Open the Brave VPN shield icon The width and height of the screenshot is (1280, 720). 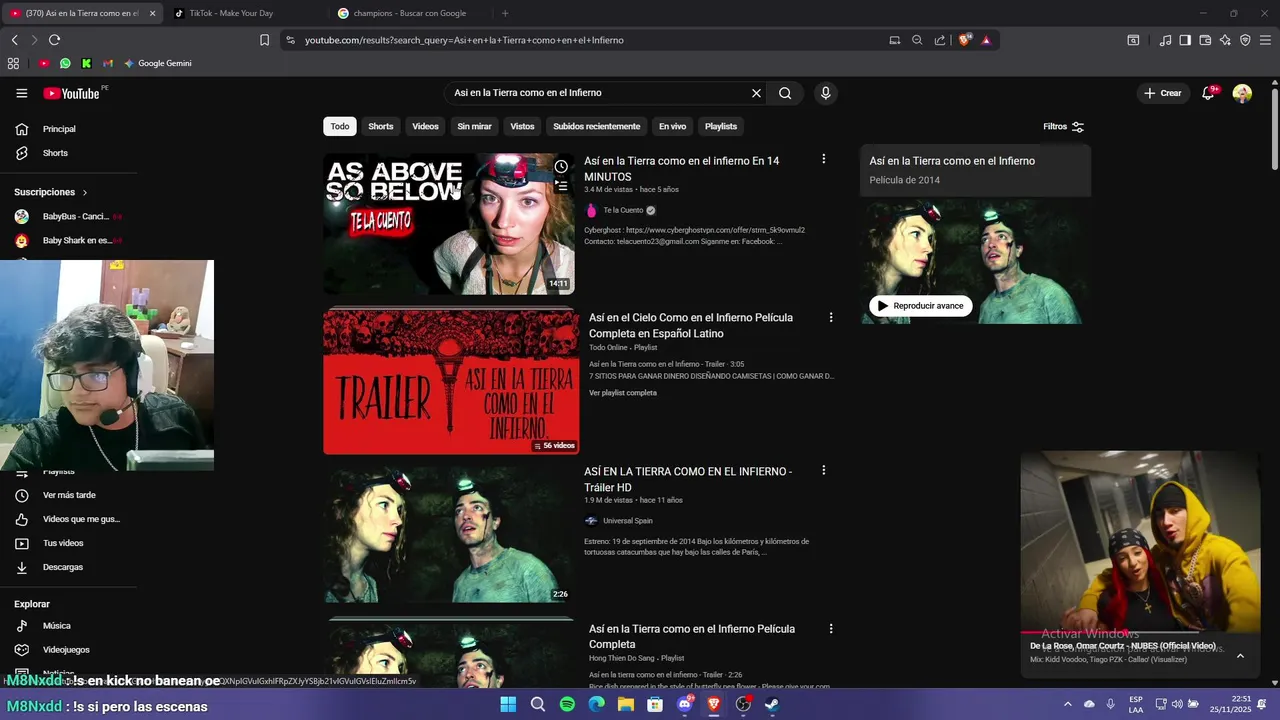(x=1245, y=40)
